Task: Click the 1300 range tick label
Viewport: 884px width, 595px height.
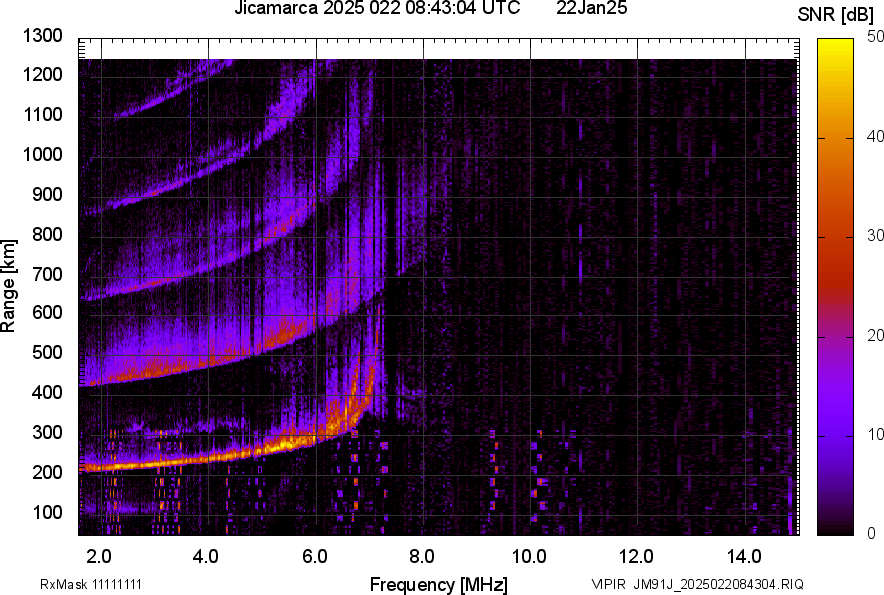Action: tap(43, 36)
